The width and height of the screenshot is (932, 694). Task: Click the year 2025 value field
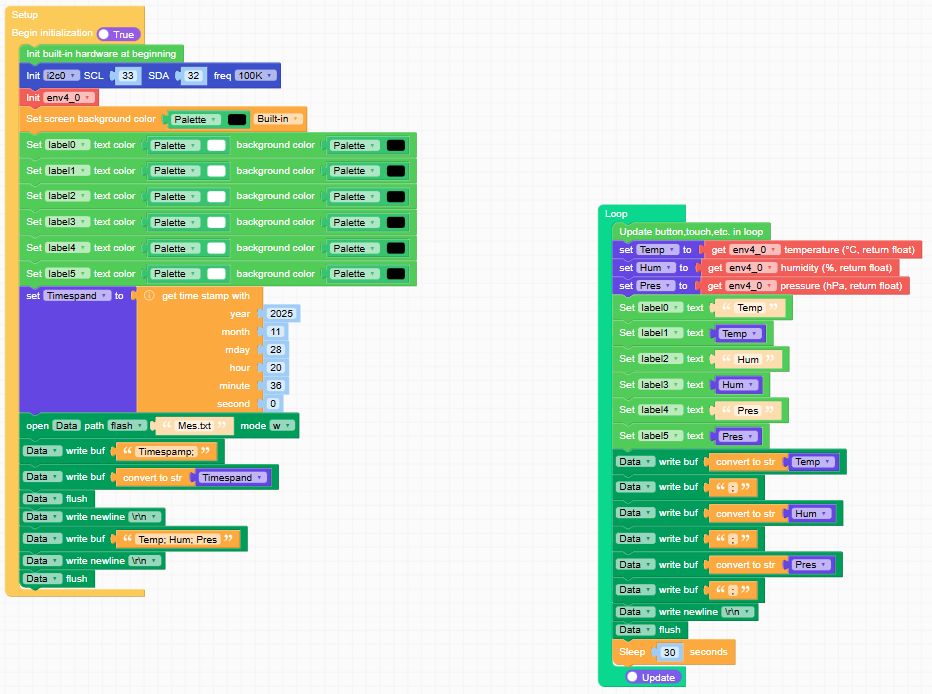click(281, 314)
